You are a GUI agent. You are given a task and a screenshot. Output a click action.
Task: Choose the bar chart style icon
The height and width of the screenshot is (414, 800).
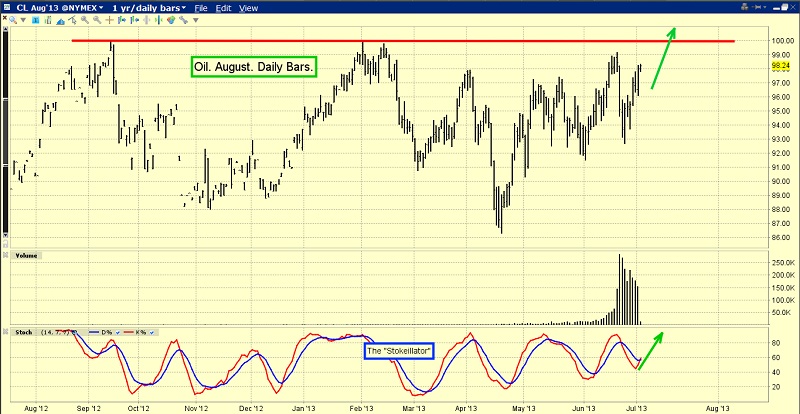[48, 20]
